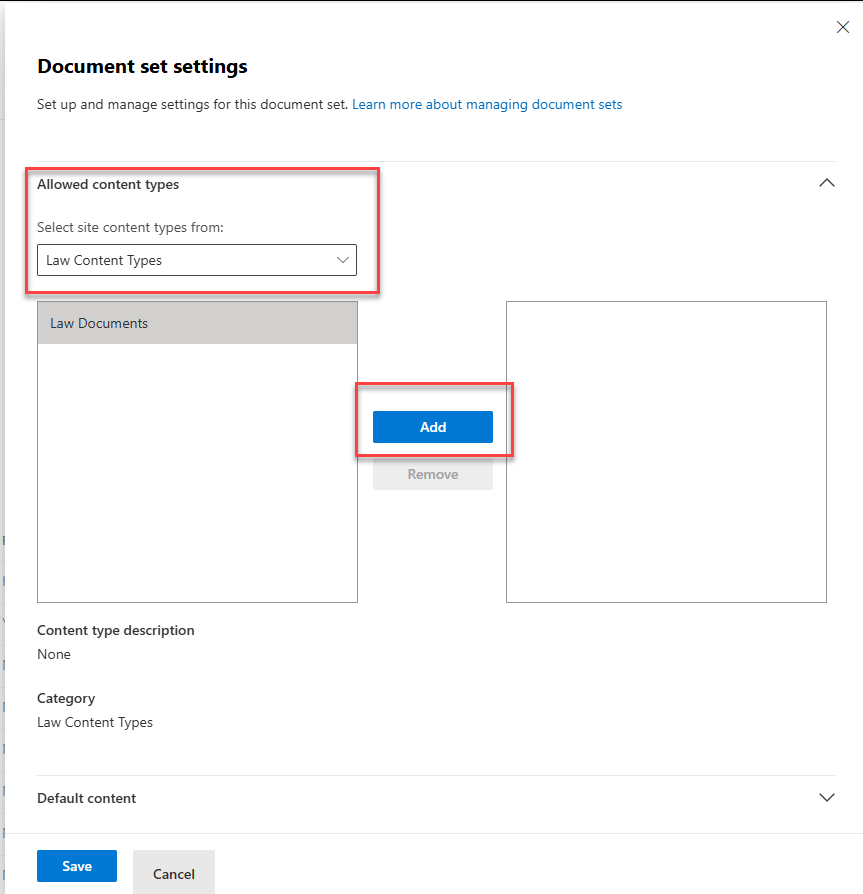
Task: Open Learn more about managing document sets
Action: (x=487, y=104)
